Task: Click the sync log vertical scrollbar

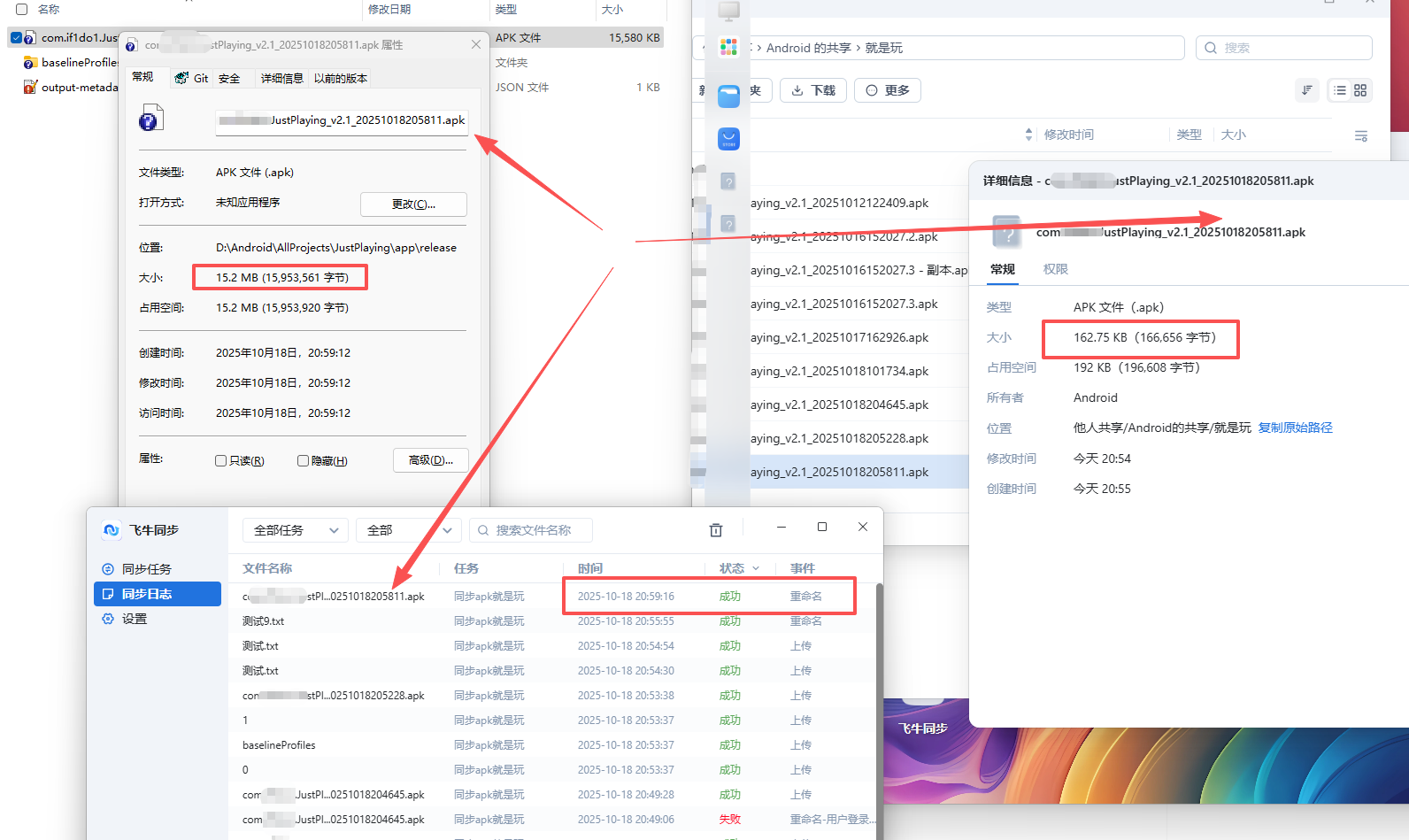Action: 880,710
